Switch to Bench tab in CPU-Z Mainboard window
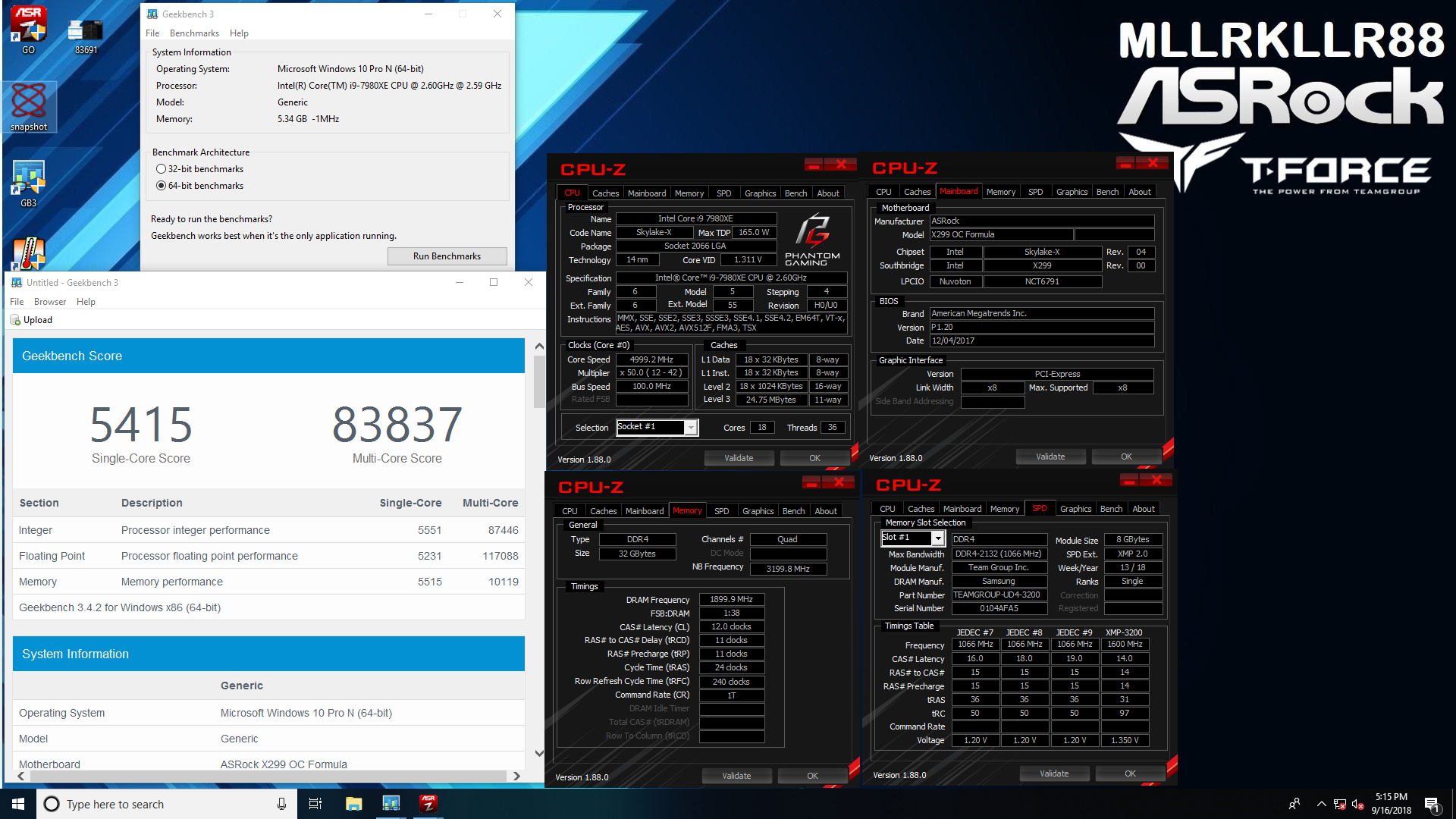The height and width of the screenshot is (819, 1456). (1107, 192)
